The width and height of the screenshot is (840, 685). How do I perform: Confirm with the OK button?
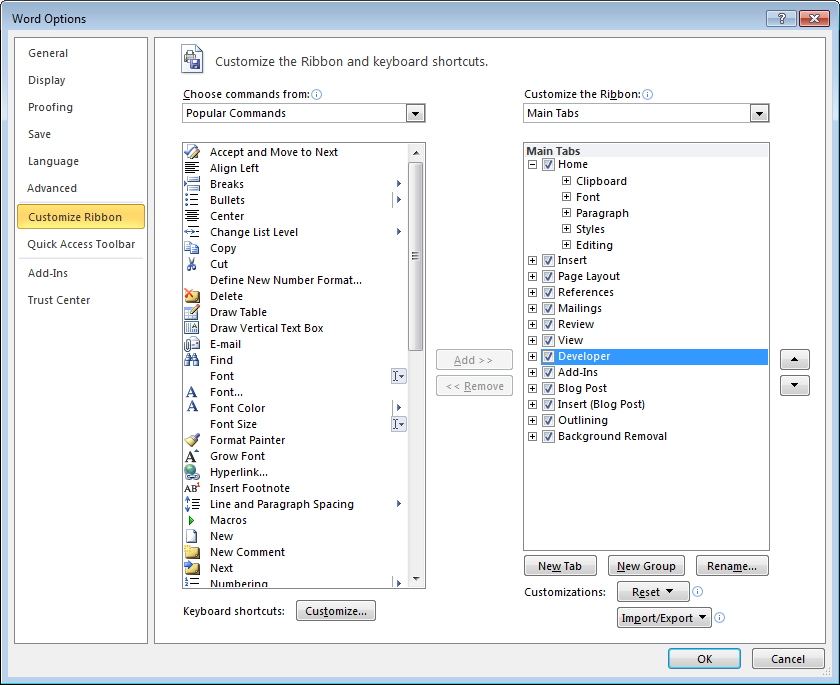704,659
